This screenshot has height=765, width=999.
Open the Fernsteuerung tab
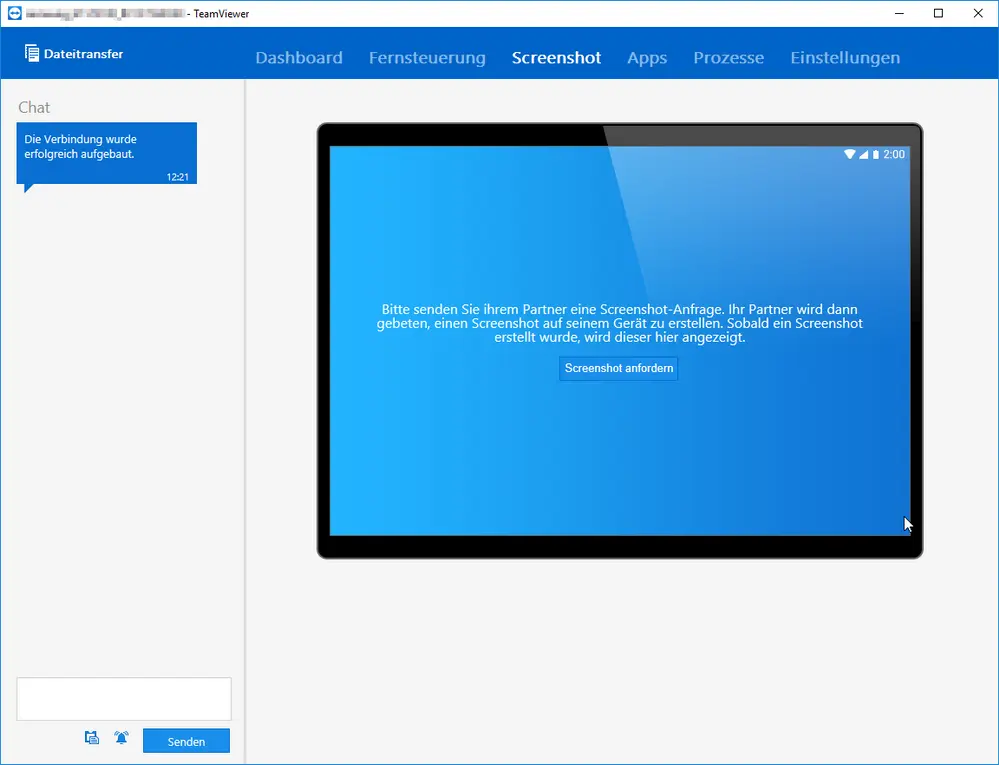coord(427,58)
